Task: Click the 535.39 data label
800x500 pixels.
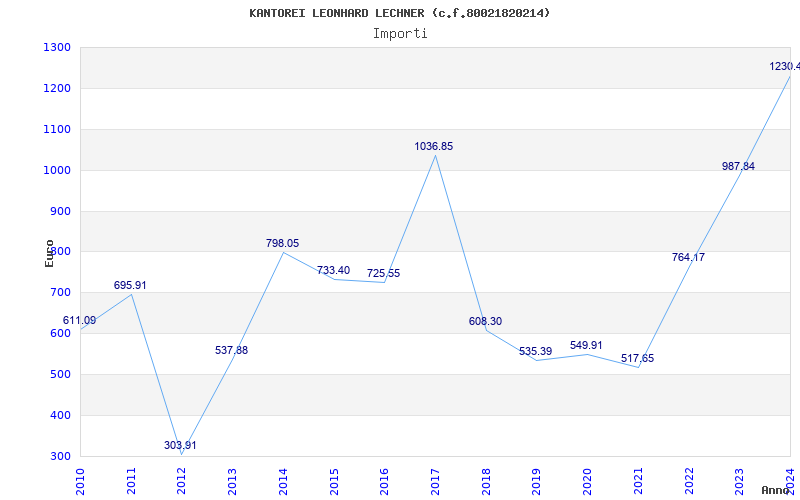Action: click(x=535, y=352)
